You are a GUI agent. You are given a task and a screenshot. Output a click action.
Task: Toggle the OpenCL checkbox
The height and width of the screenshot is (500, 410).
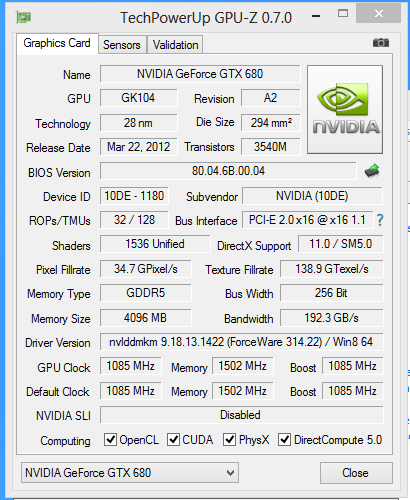coord(110,439)
